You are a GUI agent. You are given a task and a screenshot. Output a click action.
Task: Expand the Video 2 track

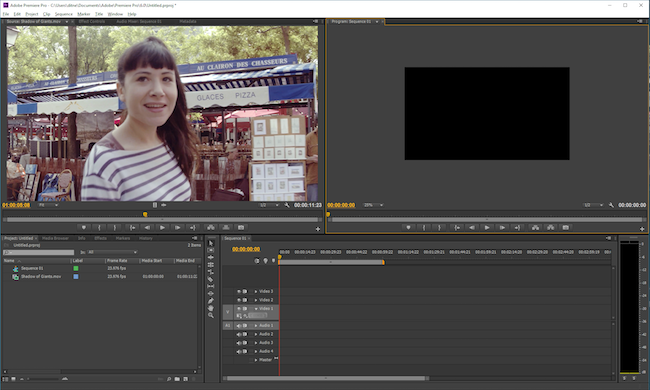click(x=256, y=300)
